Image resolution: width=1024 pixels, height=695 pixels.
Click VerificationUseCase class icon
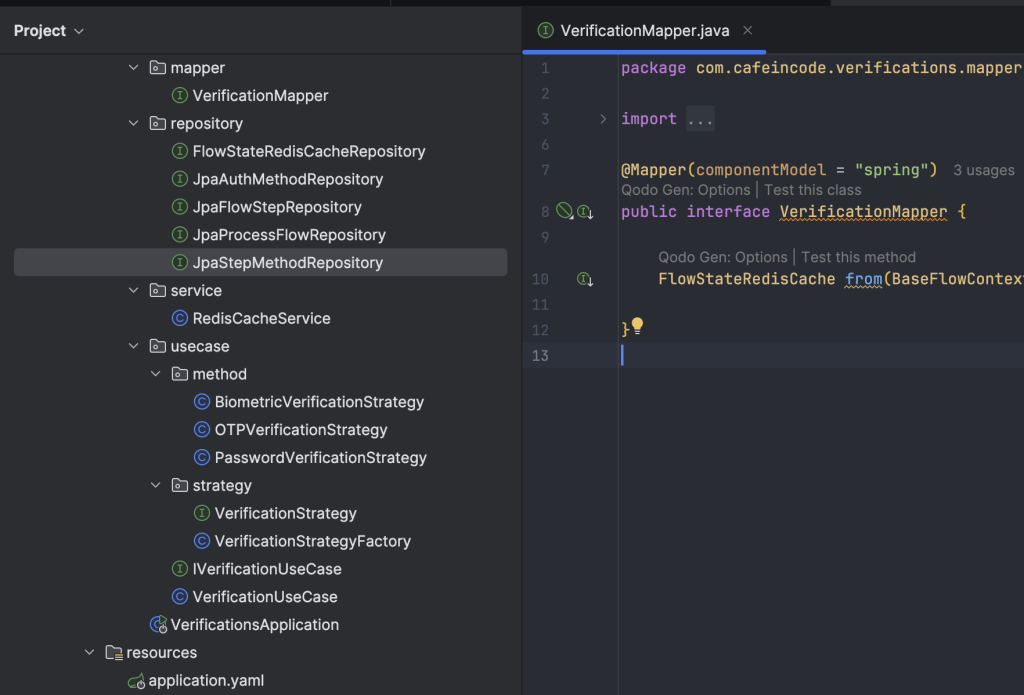180,596
